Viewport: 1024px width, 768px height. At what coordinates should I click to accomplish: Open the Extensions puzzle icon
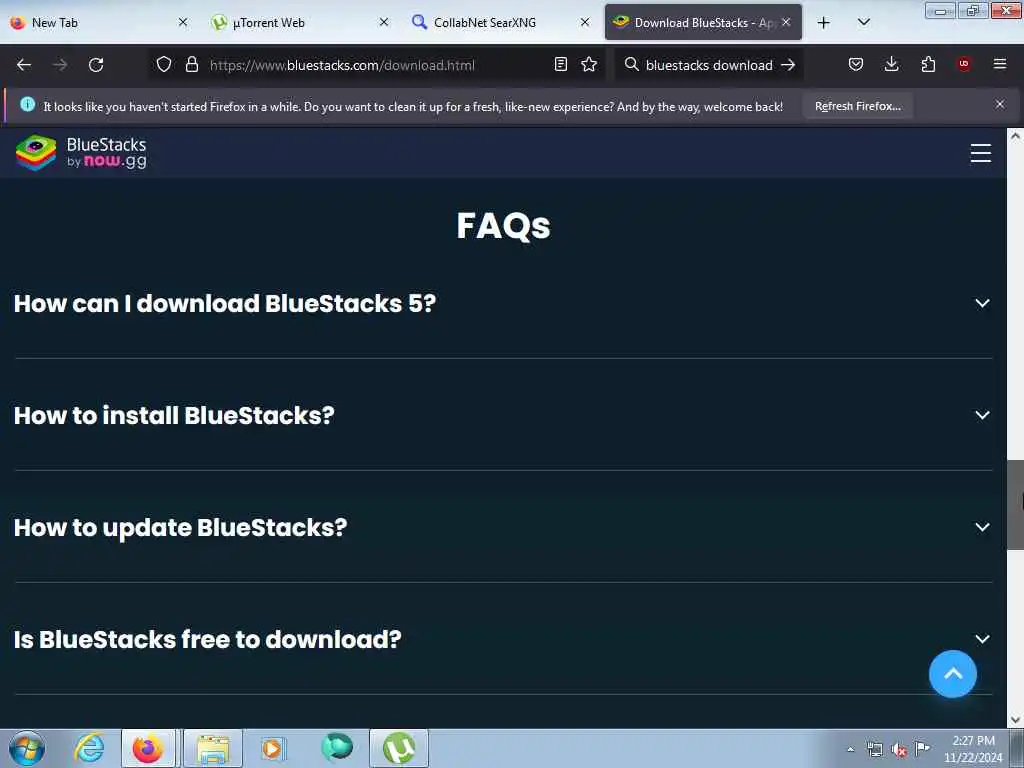click(x=928, y=65)
